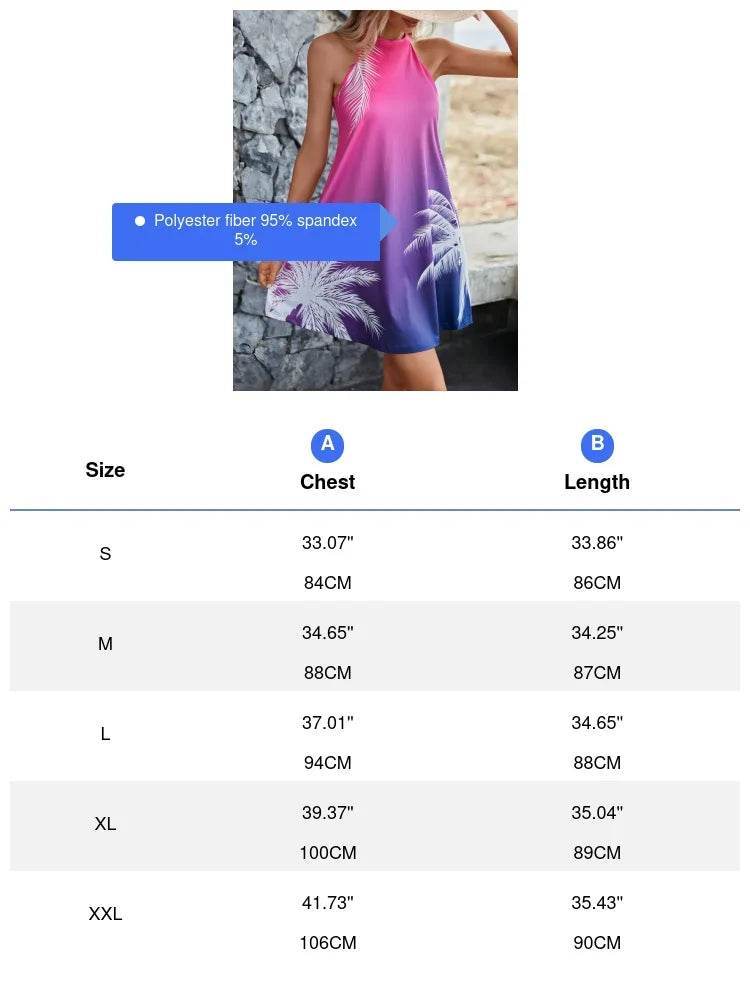Select the Length column header
750x1000 pixels.
click(597, 482)
